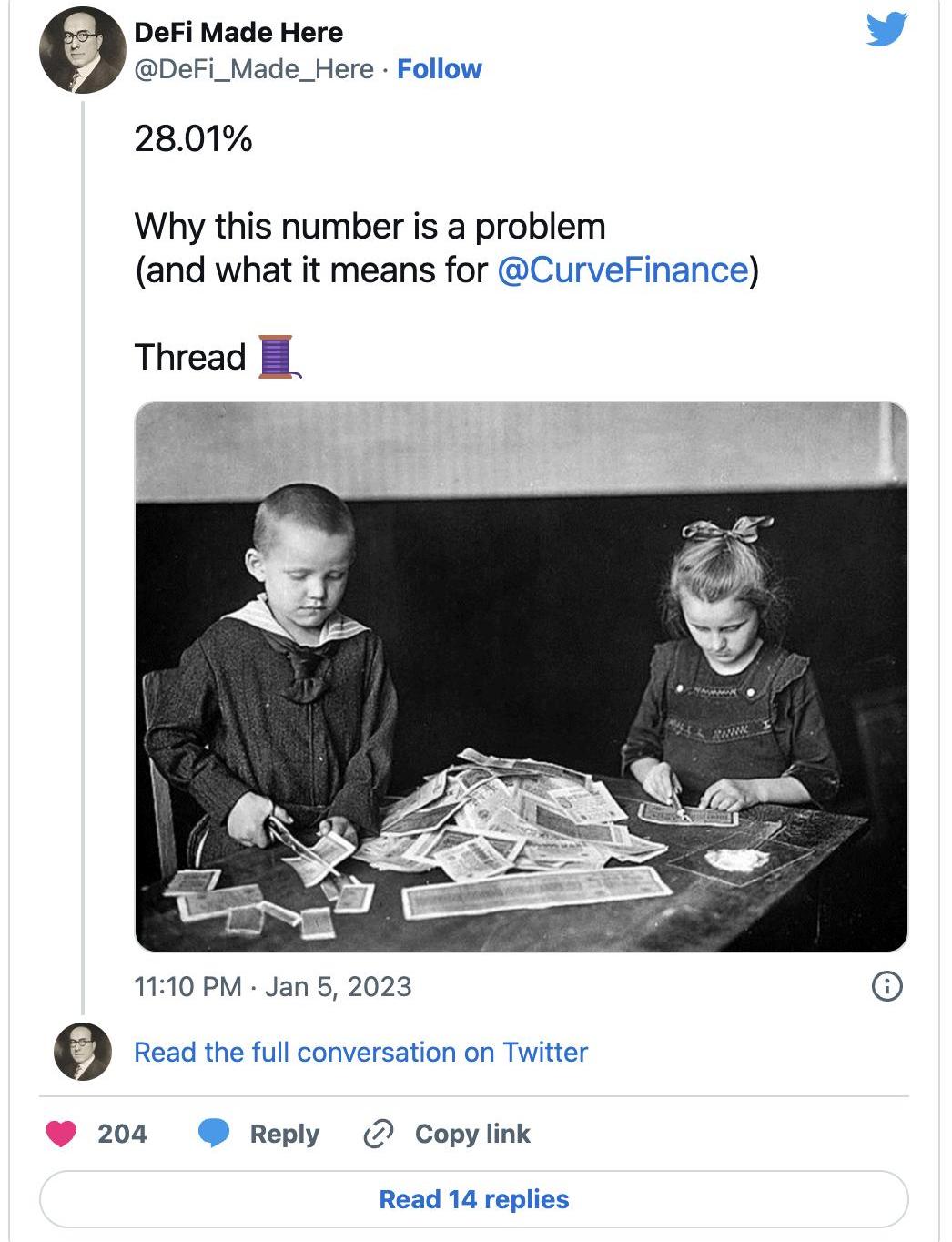Click the 204 likes count
952x1242 pixels.
pos(122,1135)
